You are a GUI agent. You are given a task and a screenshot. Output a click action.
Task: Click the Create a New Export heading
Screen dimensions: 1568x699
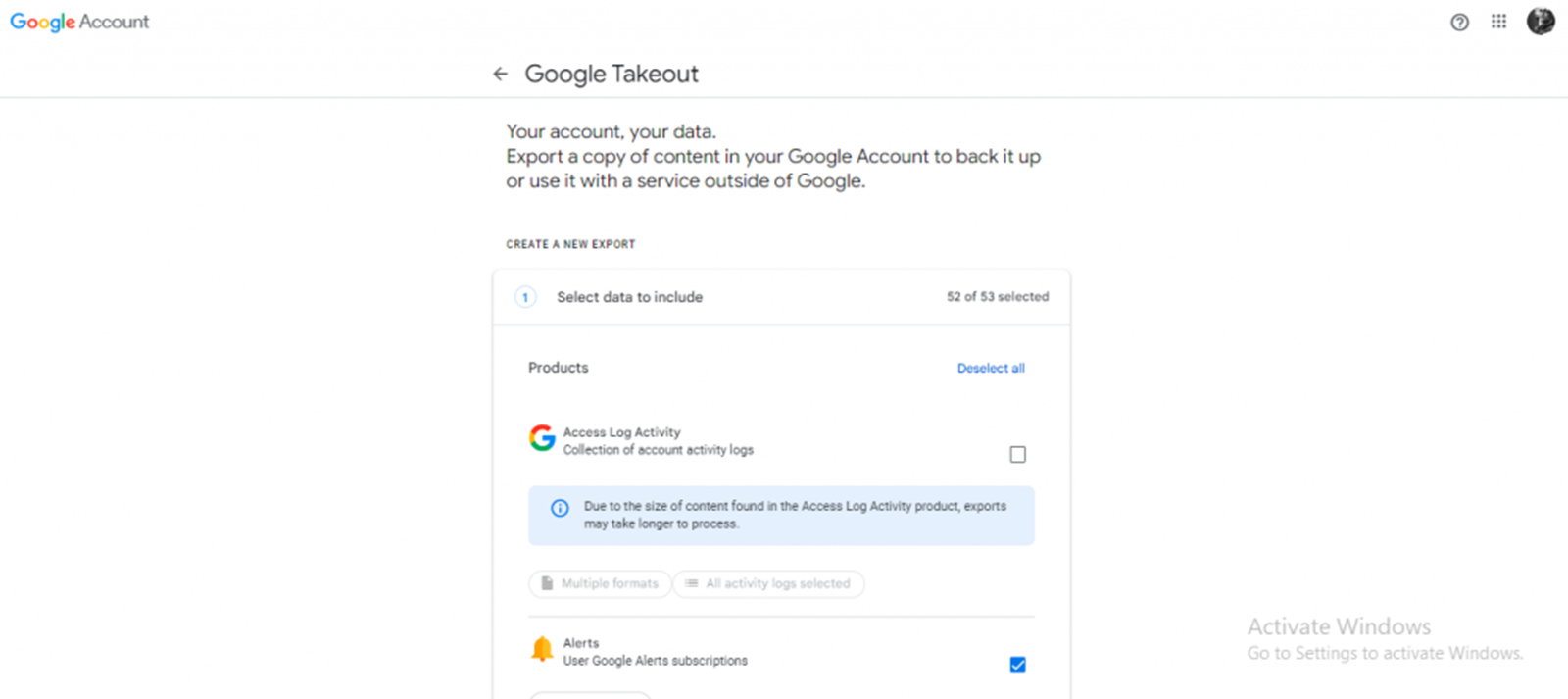[570, 244]
